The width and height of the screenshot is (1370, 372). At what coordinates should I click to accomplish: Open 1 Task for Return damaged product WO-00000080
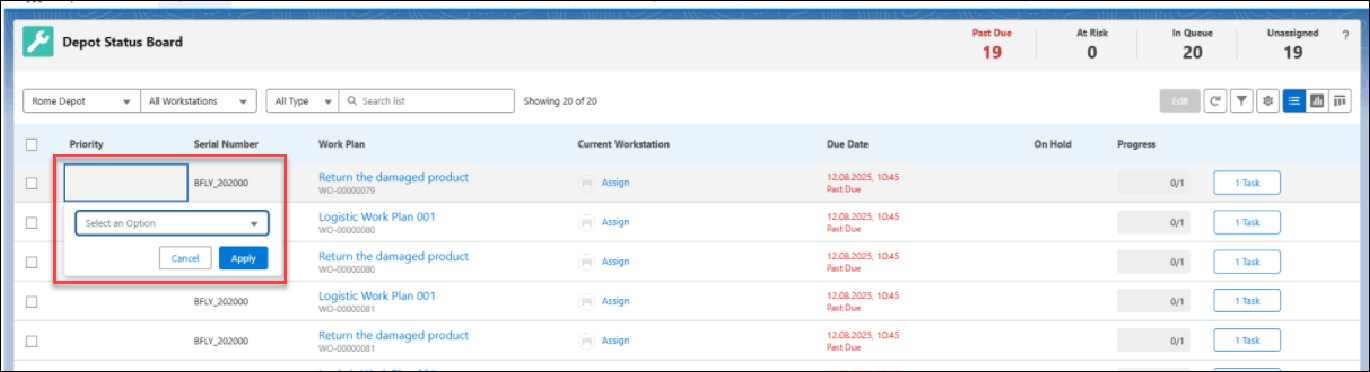1247,262
